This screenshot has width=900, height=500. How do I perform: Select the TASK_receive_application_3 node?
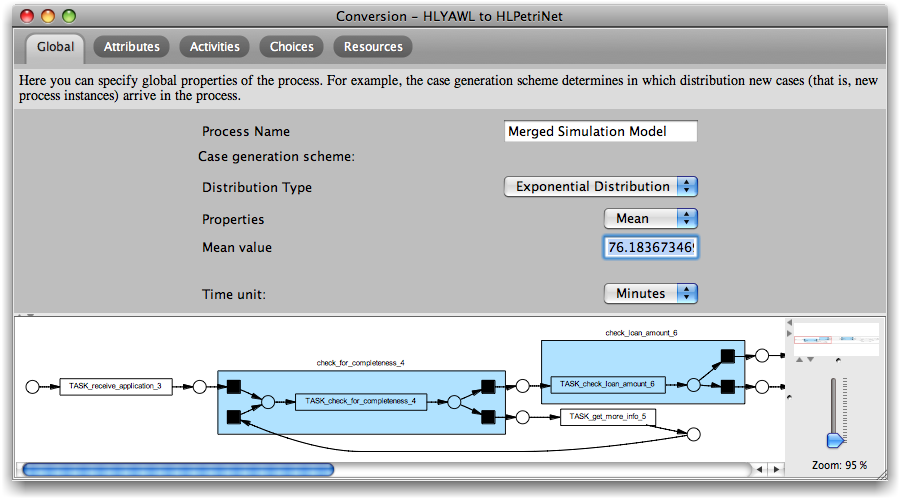pos(116,386)
